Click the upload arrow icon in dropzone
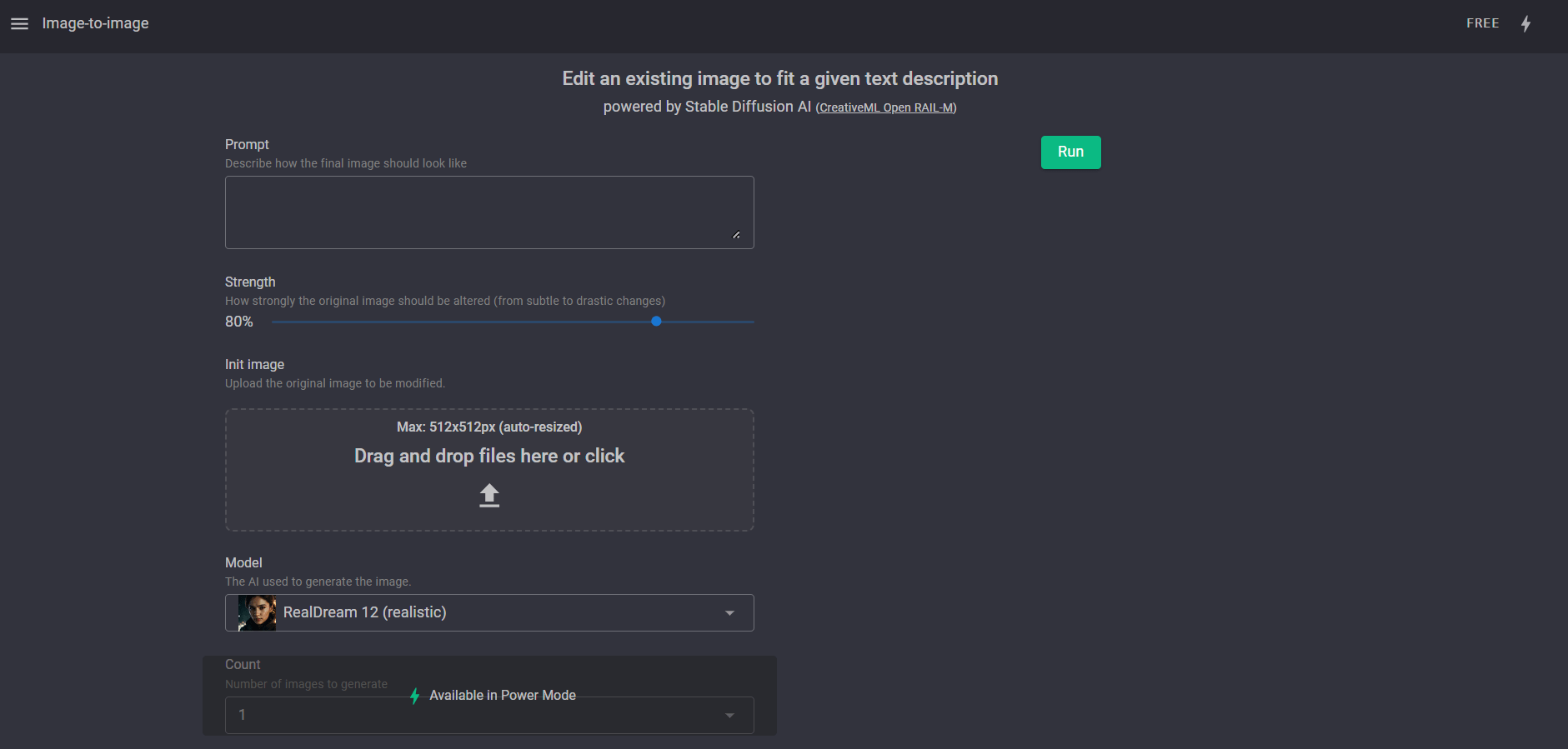The image size is (1568, 749). point(489,496)
